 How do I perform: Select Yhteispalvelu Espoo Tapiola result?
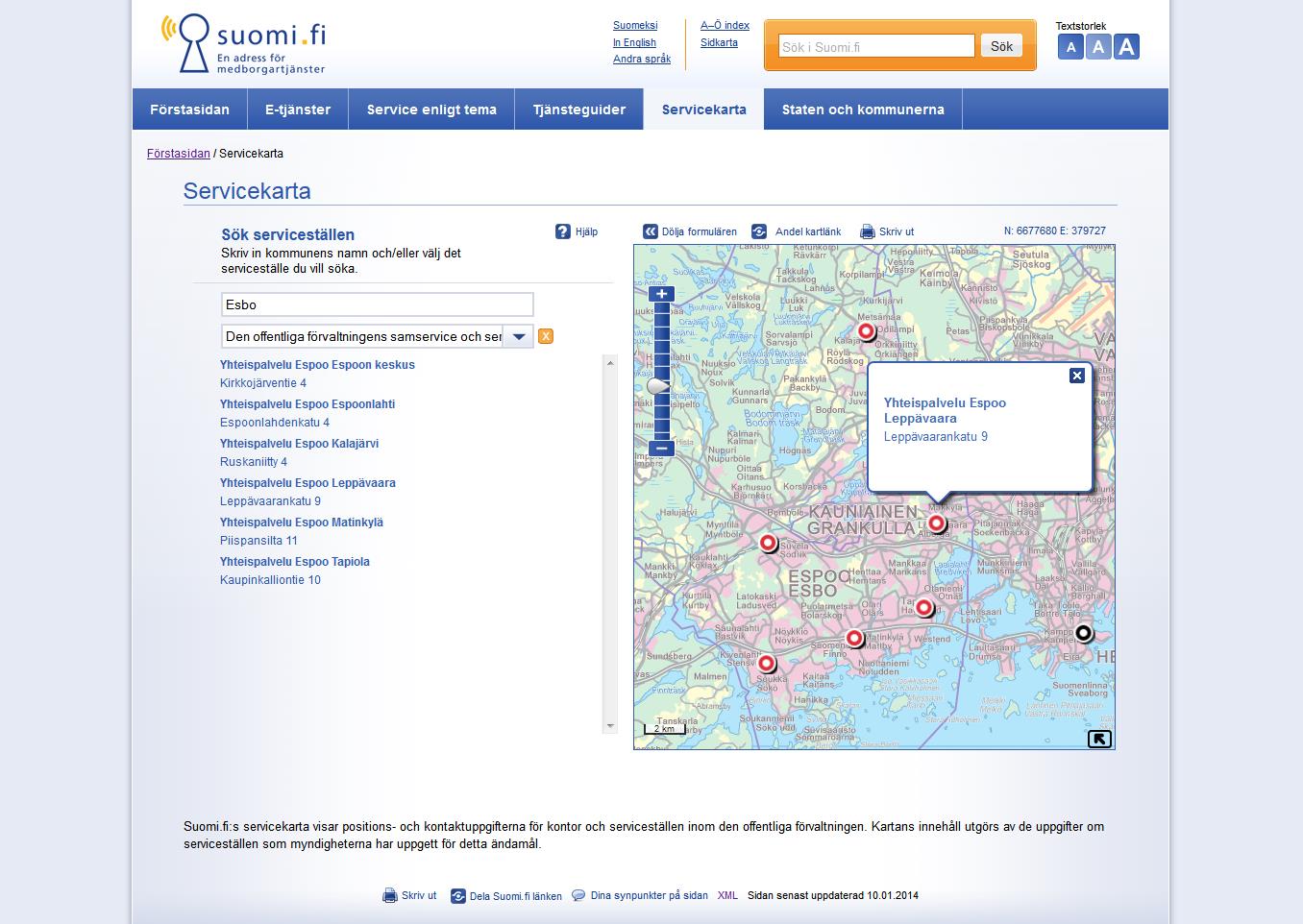pos(295,562)
